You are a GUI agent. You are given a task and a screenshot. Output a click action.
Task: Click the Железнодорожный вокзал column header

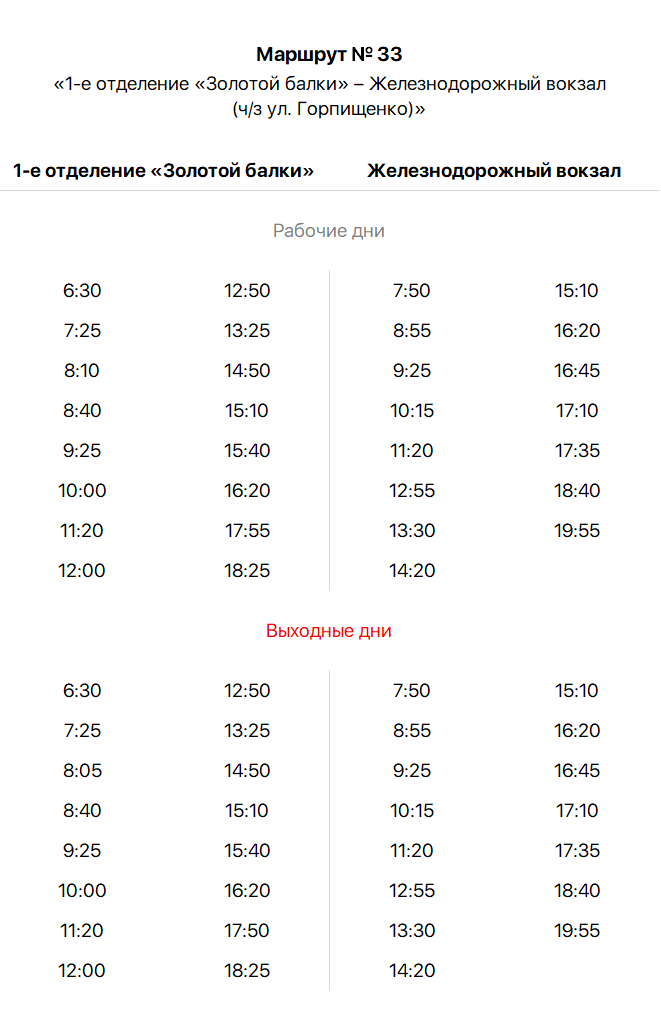[494, 171]
